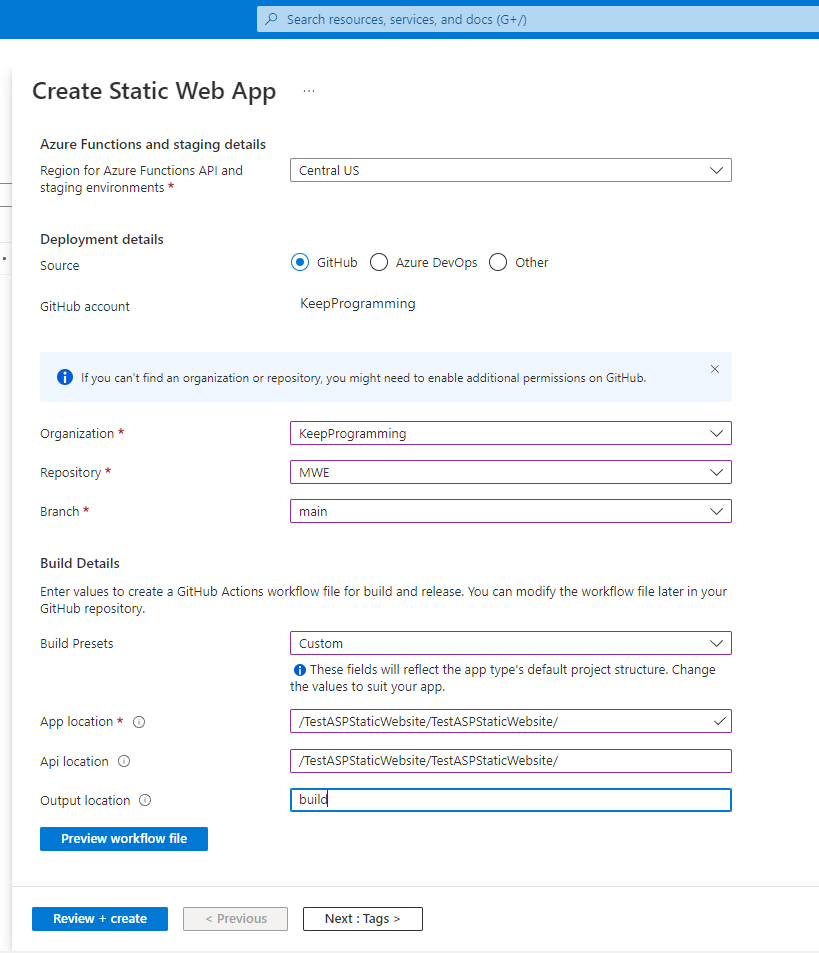Show info tooltip for App location
The height and width of the screenshot is (953, 819).
139,722
